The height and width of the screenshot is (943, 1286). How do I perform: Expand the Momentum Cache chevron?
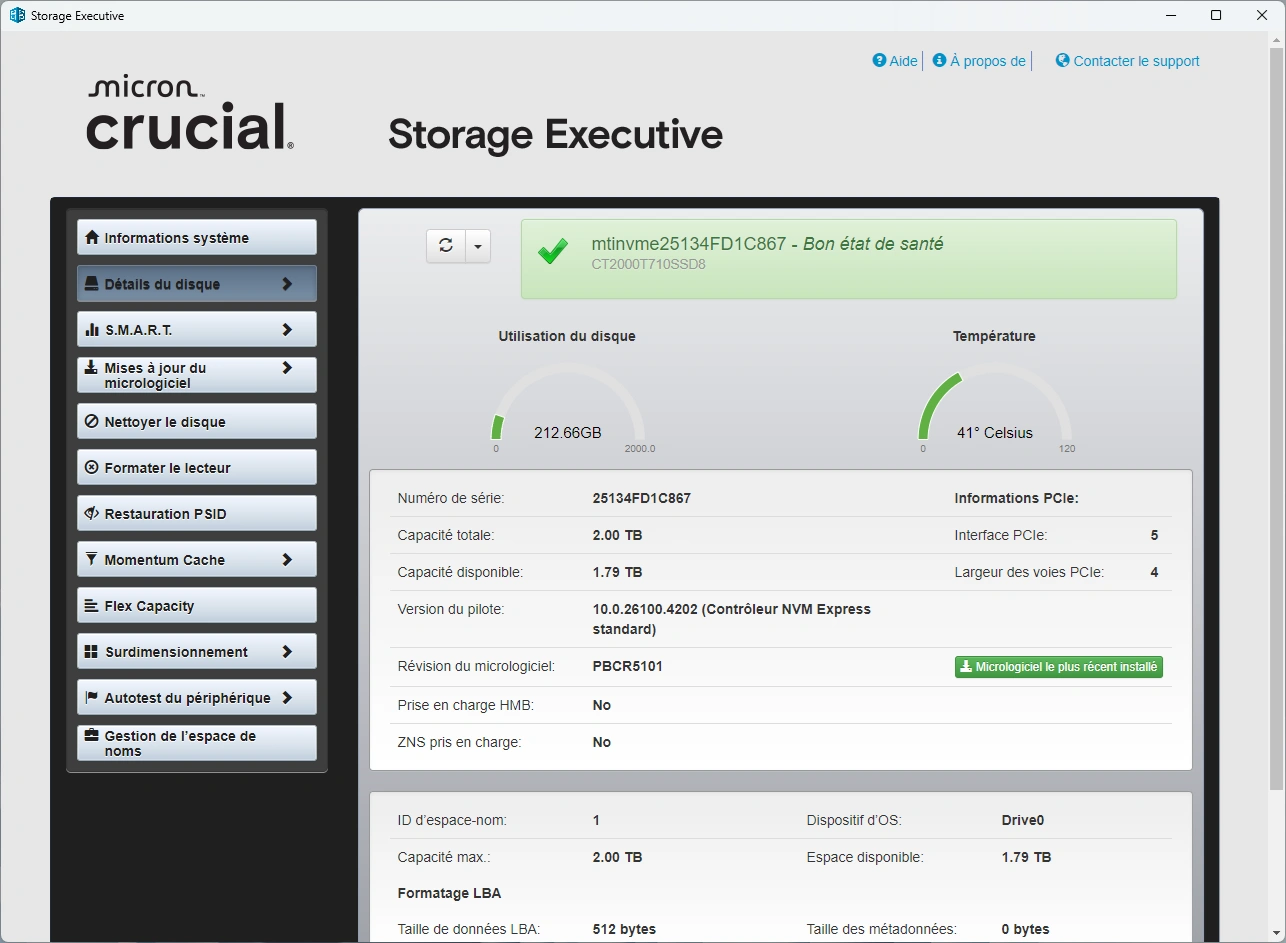point(287,560)
